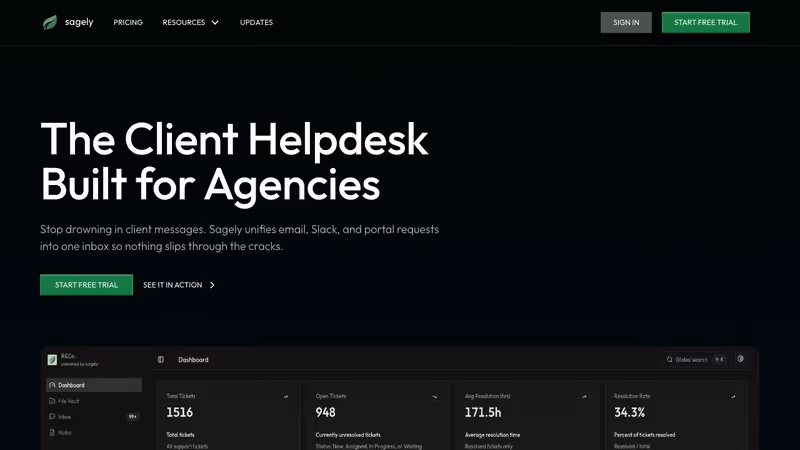Toggle the theme icon beside Global search

click(740, 359)
